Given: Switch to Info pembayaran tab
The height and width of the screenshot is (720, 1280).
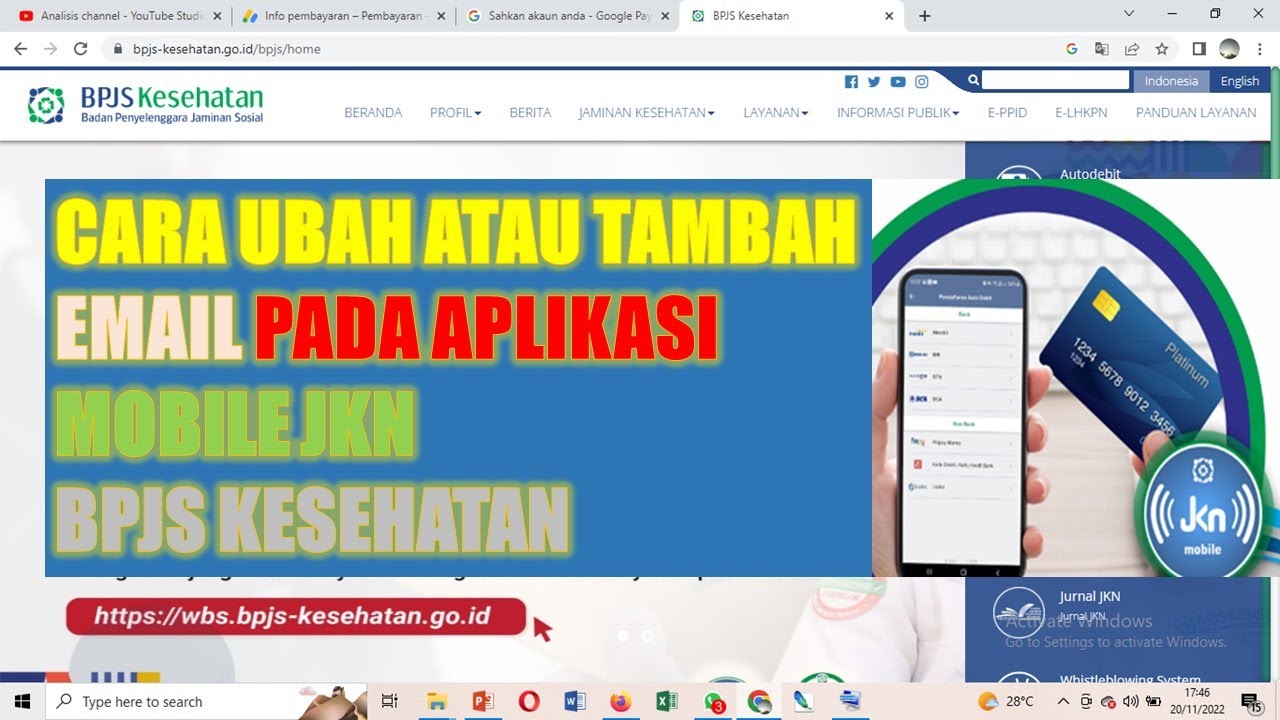Looking at the screenshot, I should coord(343,16).
